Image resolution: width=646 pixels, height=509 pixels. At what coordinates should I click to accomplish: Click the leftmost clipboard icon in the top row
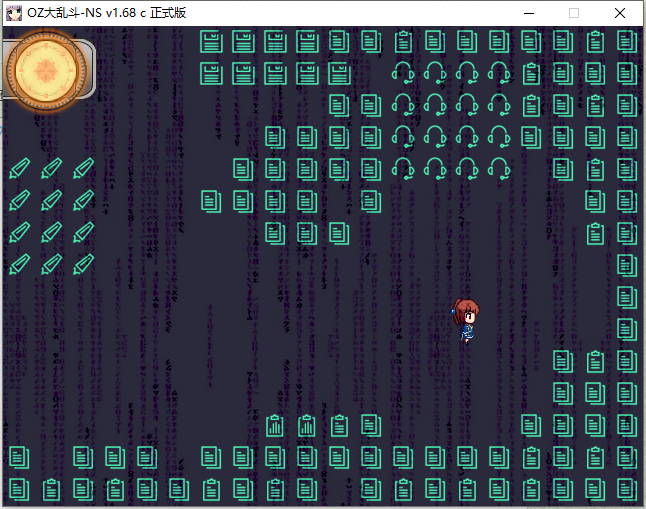pos(403,42)
